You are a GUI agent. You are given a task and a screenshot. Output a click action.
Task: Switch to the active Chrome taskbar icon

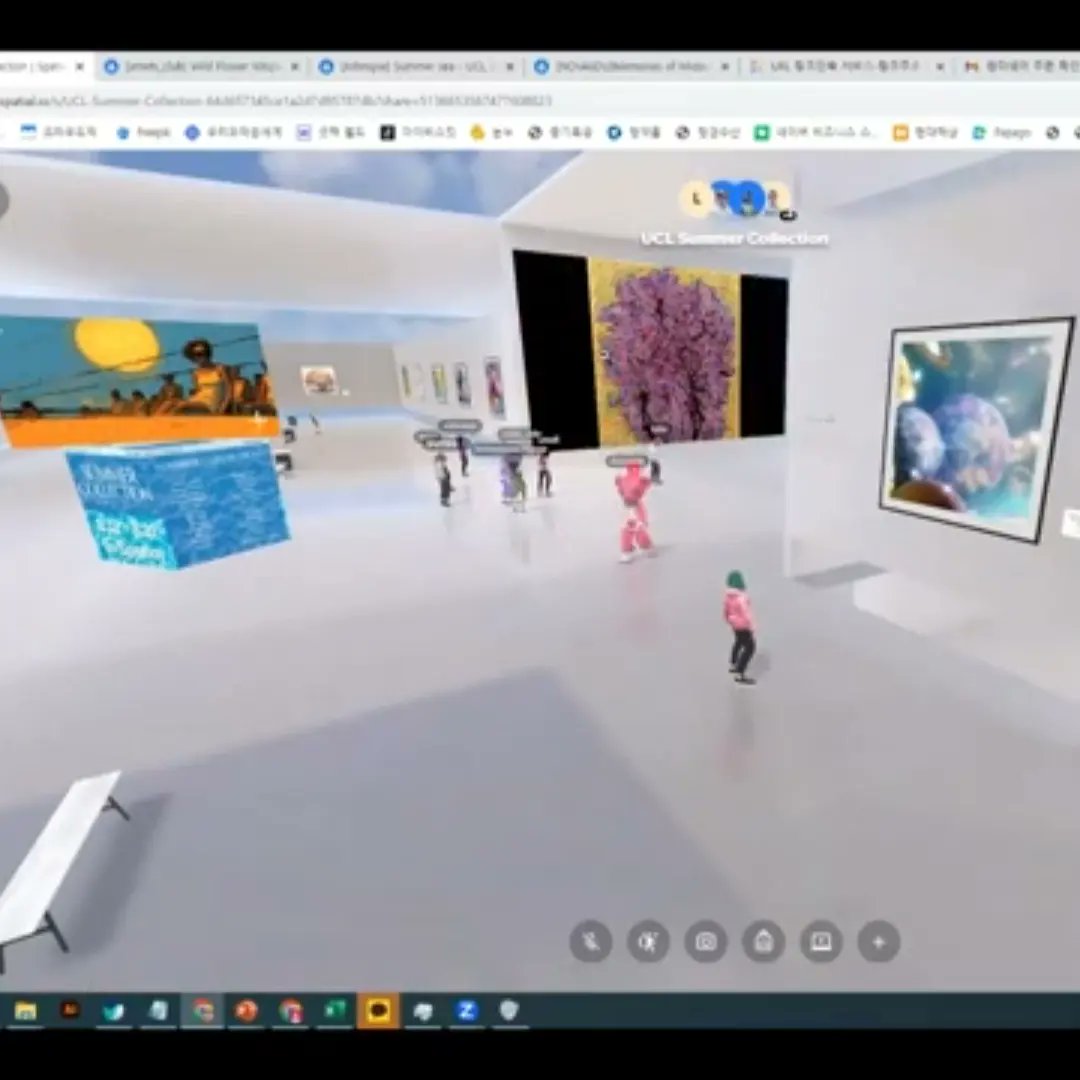202,1010
